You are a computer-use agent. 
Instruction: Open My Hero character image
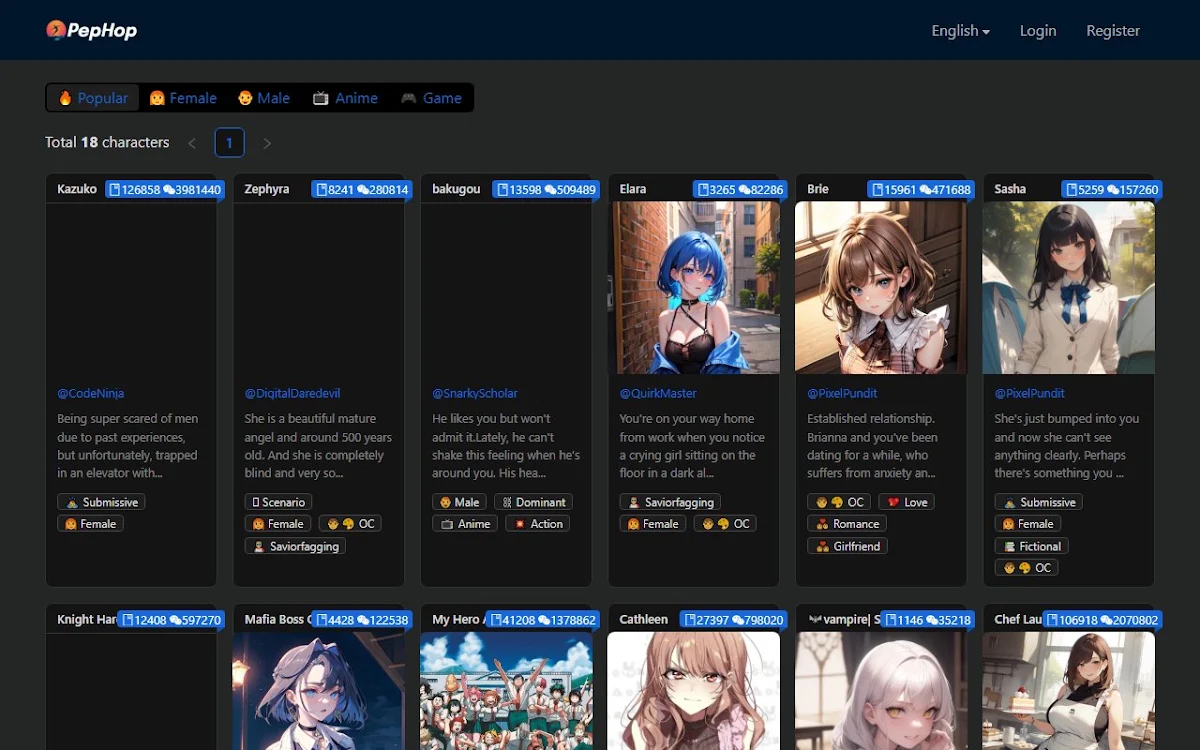(x=506, y=691)
